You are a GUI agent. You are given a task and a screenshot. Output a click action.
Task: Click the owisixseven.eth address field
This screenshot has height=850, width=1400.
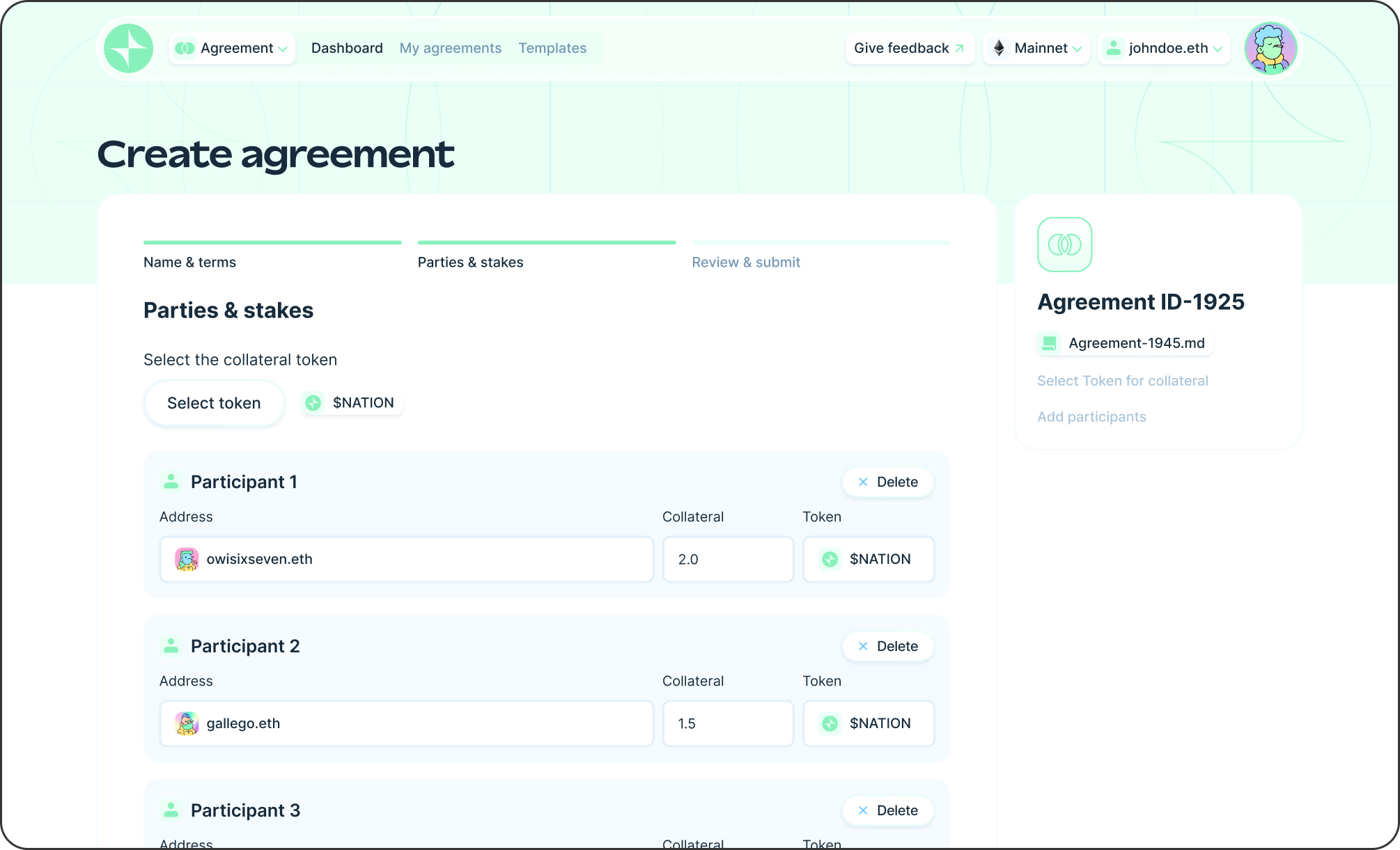[x=407, y=559]
